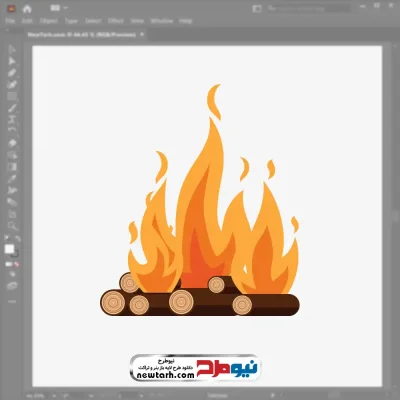Screen dimensions: 400x400
Task: Select the Zoom magnifier tool
Action: coord(12,226)
